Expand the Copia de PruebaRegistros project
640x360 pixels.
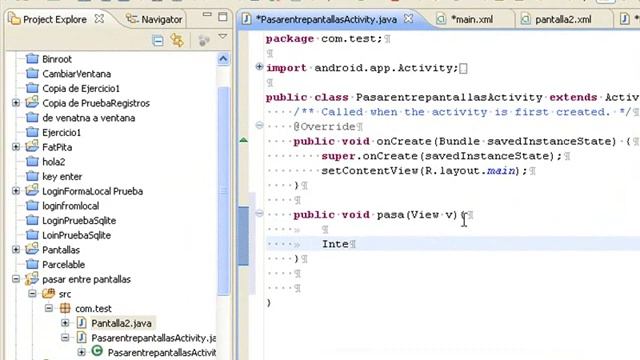click(16, 103)
